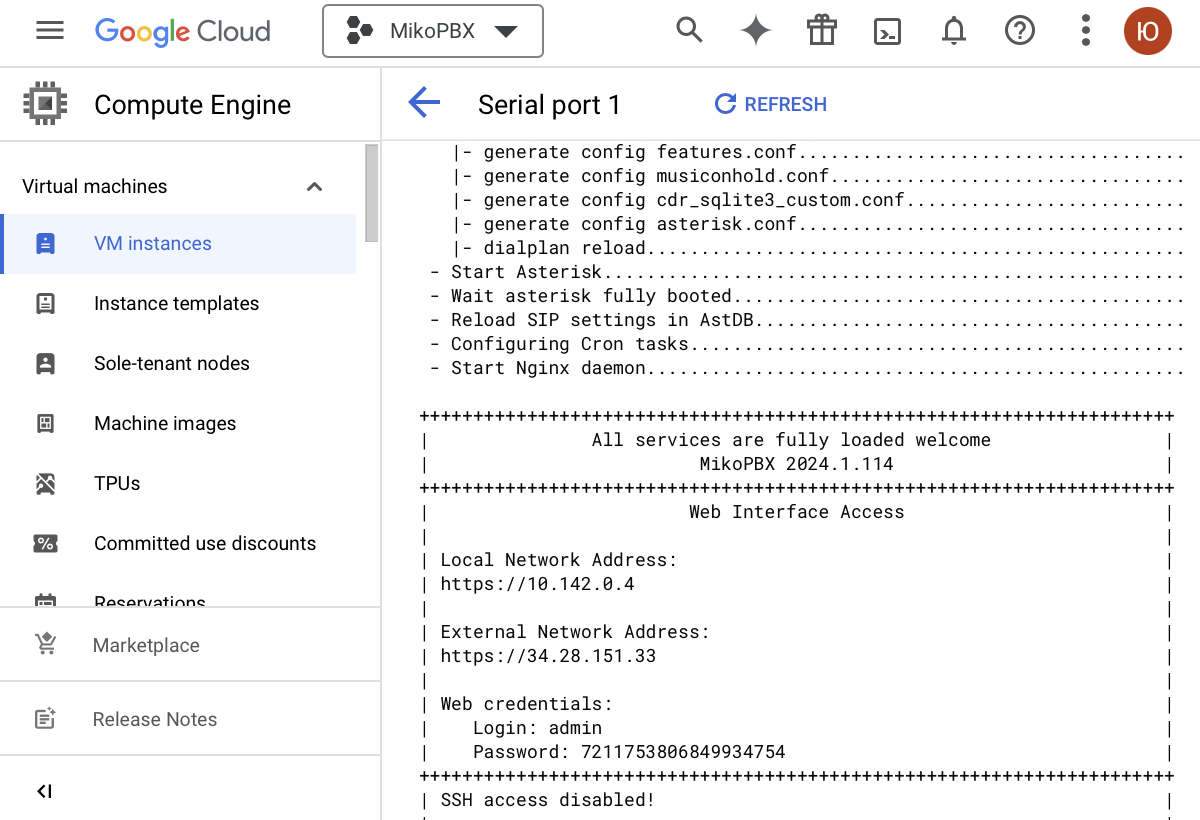
Task: Click the Refresh button
Action: click(x=771, y=104)
